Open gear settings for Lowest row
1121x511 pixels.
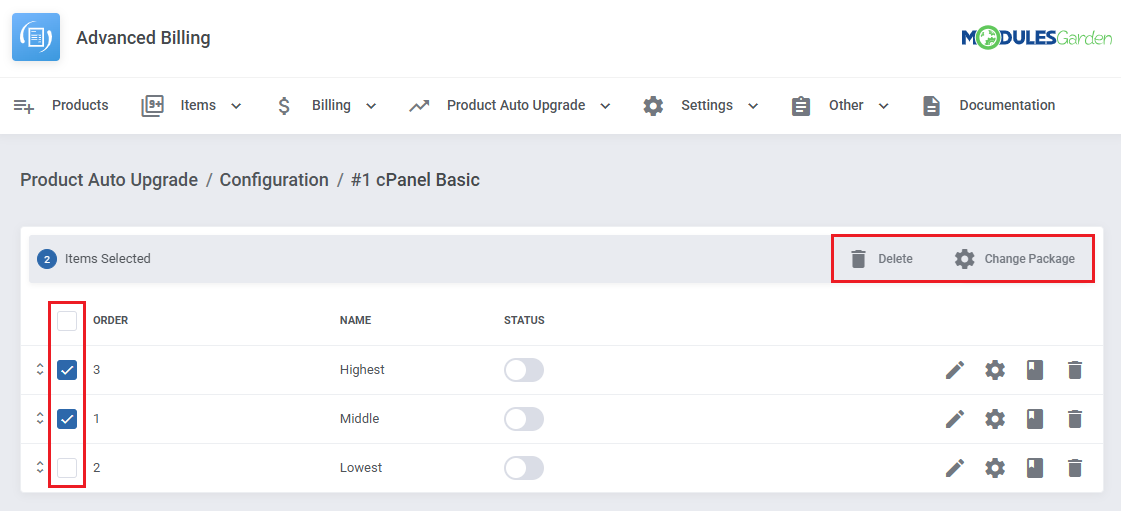tap(994, 468)
